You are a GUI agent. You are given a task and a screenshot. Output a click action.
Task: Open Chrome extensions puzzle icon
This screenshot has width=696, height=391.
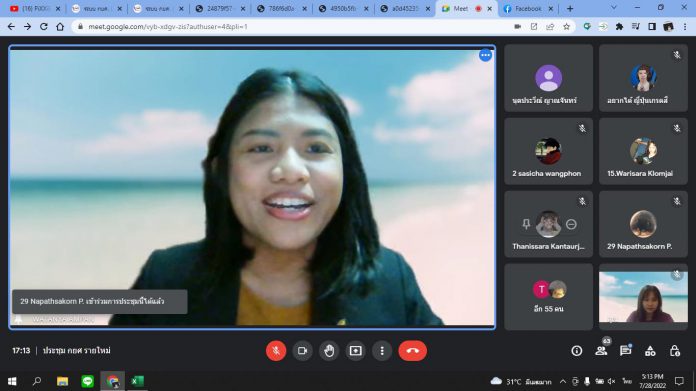tap(619, 27)
